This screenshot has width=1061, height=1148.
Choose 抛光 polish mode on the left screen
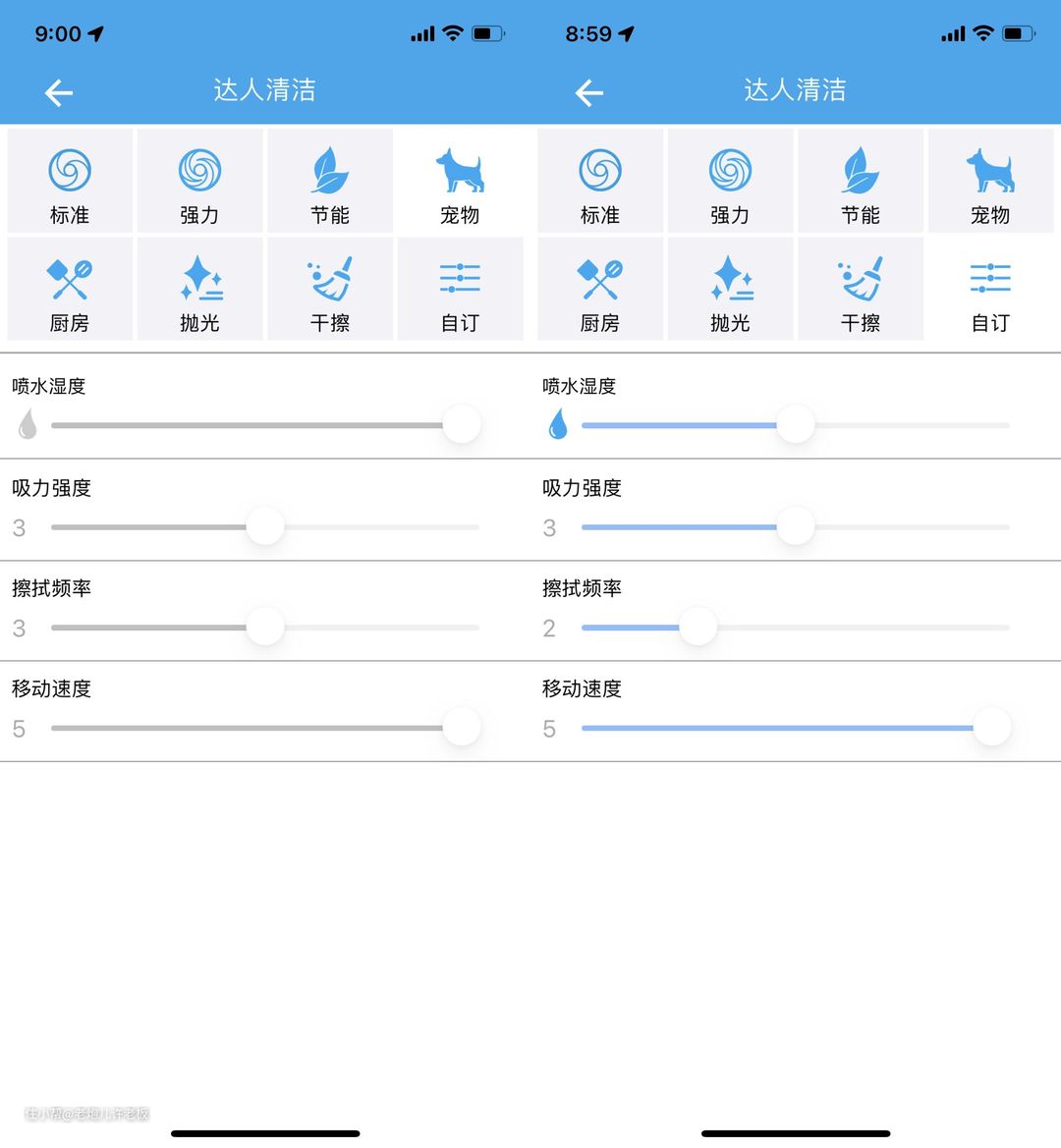tap(199, 290)
